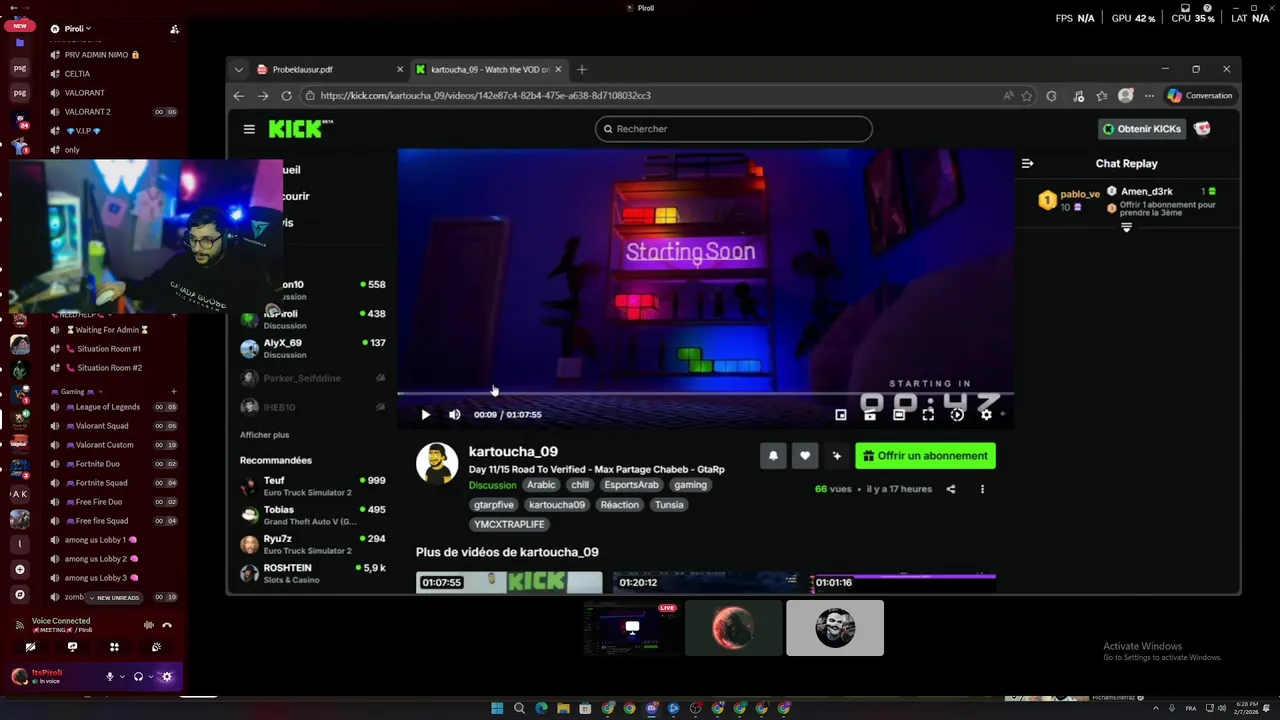Image resolution: width=1280 pixels, height=720 pixels.
Task: Play the Kick VOD video
Action: click(425, 414)
